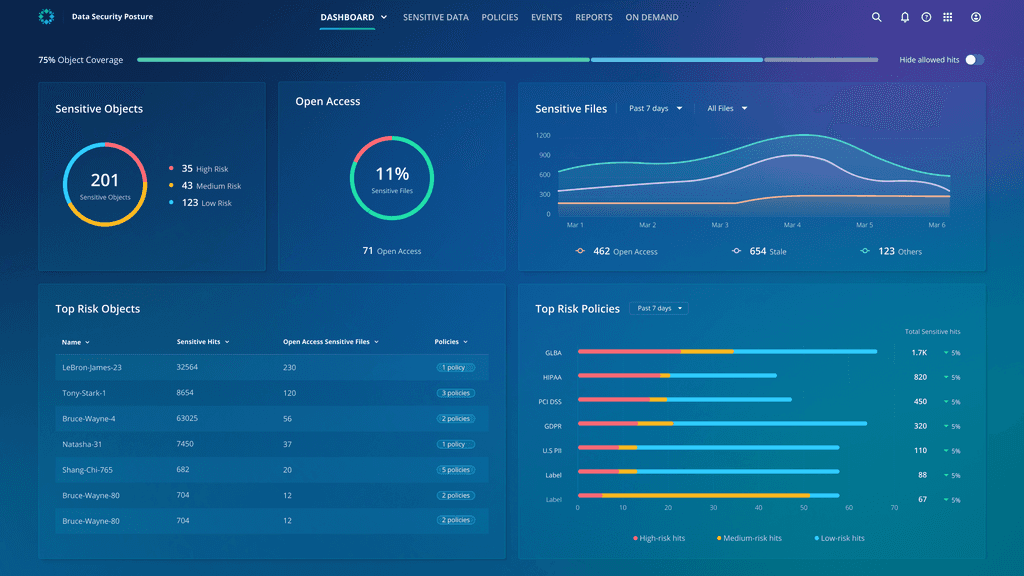Click the 654 Stale count
1024x576 pixels.
pos(767,251)
